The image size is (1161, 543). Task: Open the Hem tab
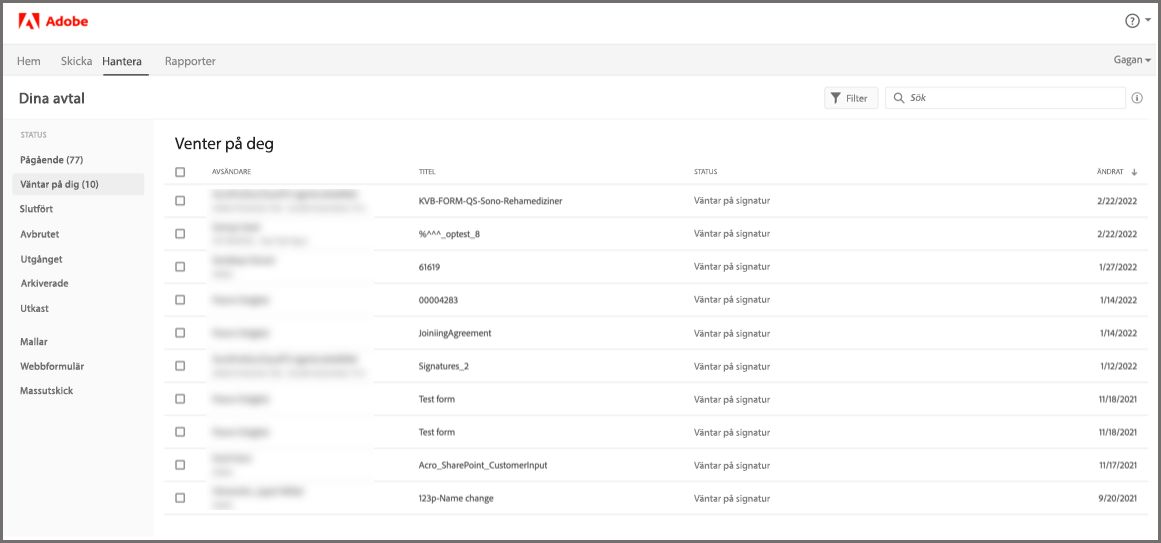29,61
